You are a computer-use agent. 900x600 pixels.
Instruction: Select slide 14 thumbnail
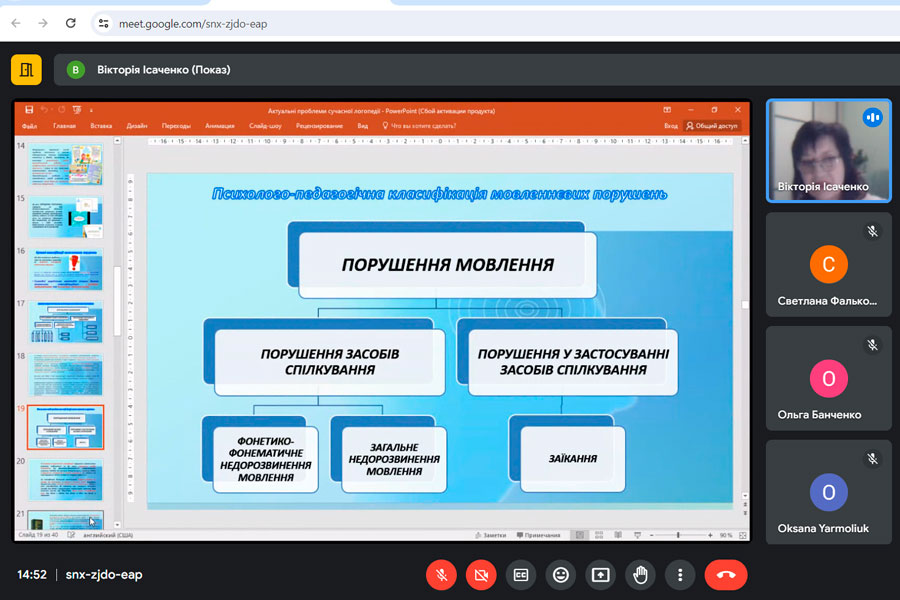[x=66, y=164]
